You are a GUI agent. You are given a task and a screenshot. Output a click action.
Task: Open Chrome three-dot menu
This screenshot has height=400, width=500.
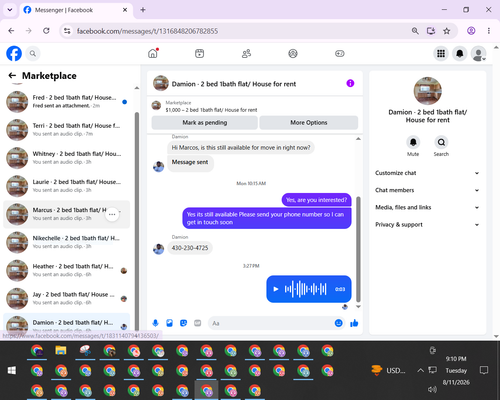(489, 31)
